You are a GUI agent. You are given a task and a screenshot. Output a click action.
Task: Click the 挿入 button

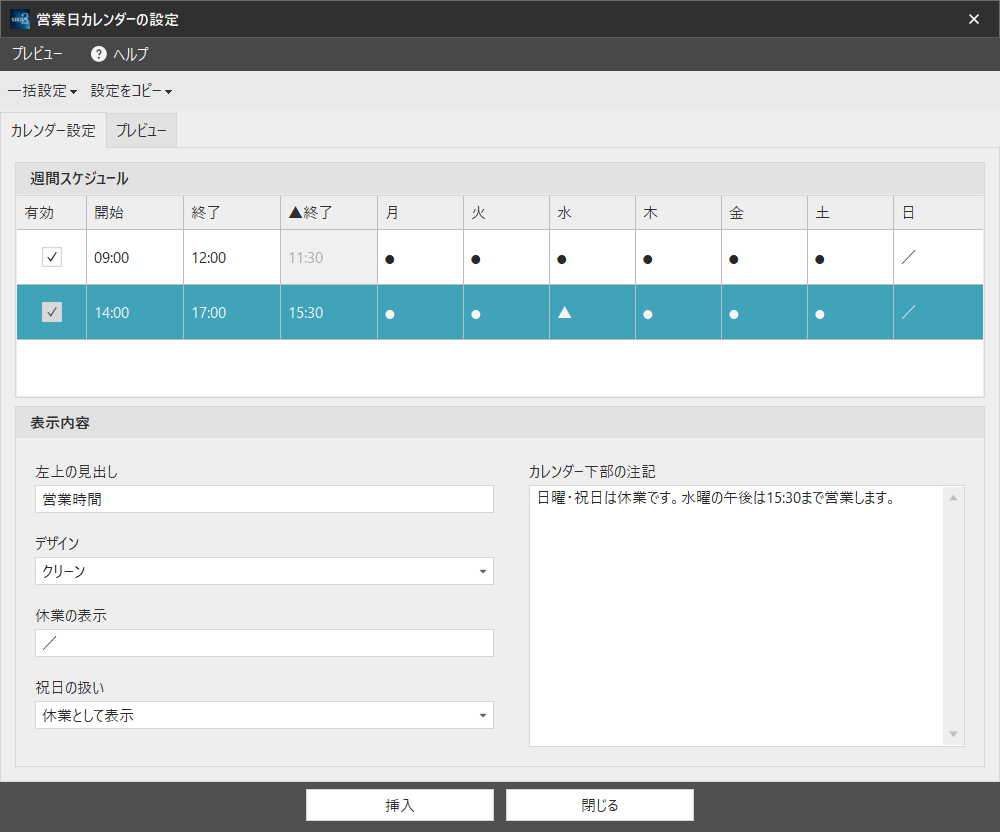[x=400, y=805]
